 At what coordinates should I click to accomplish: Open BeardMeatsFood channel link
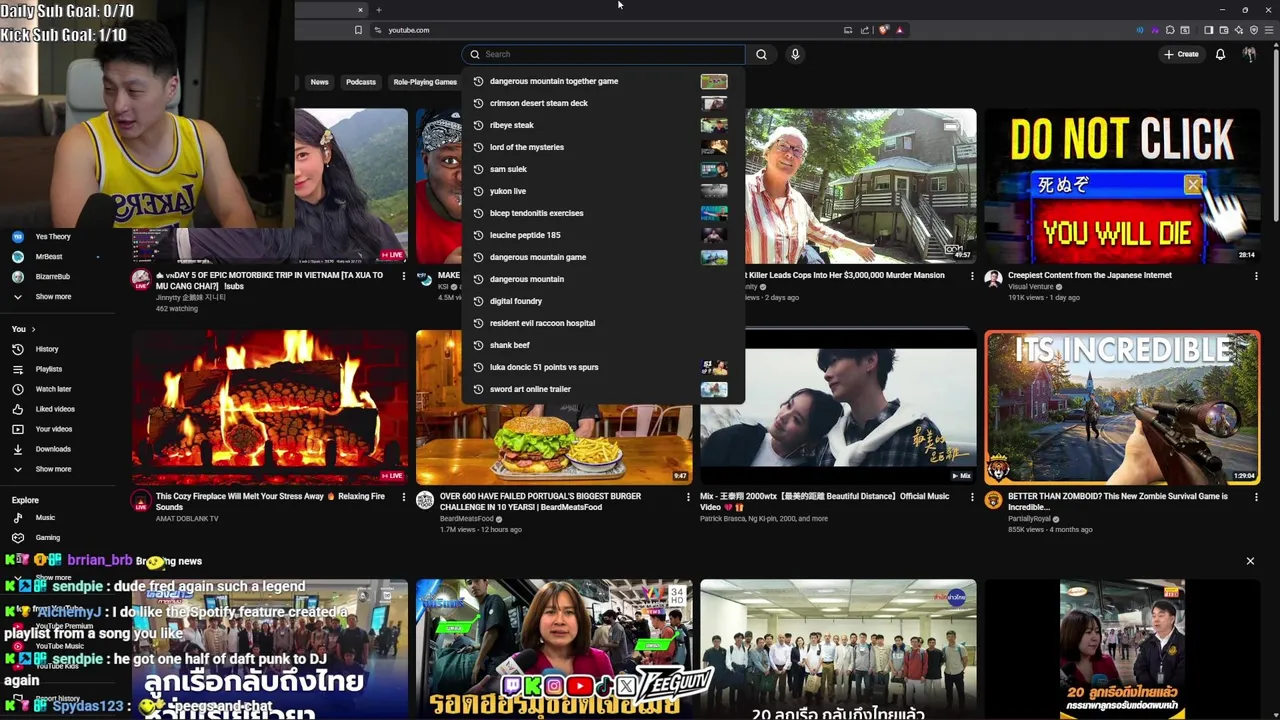click(467, 519)
